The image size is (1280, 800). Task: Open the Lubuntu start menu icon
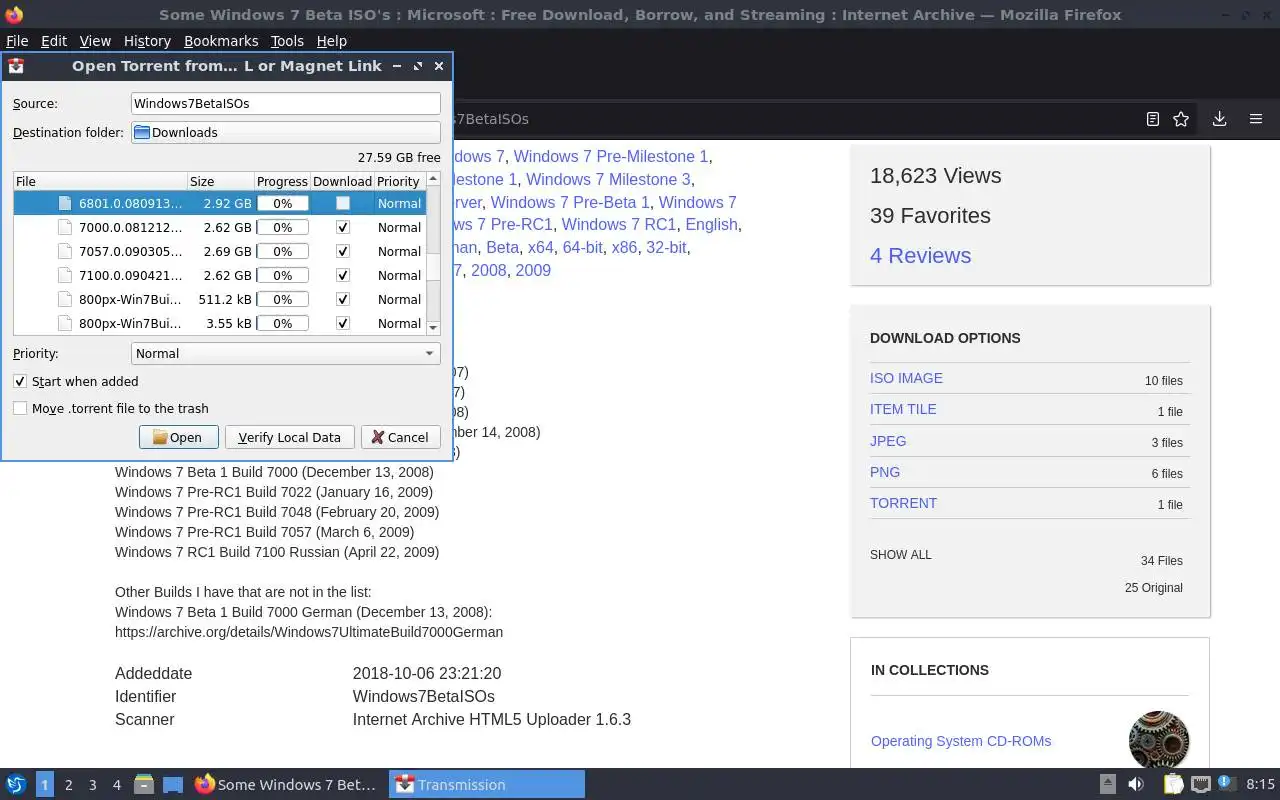tap(16, 785)
